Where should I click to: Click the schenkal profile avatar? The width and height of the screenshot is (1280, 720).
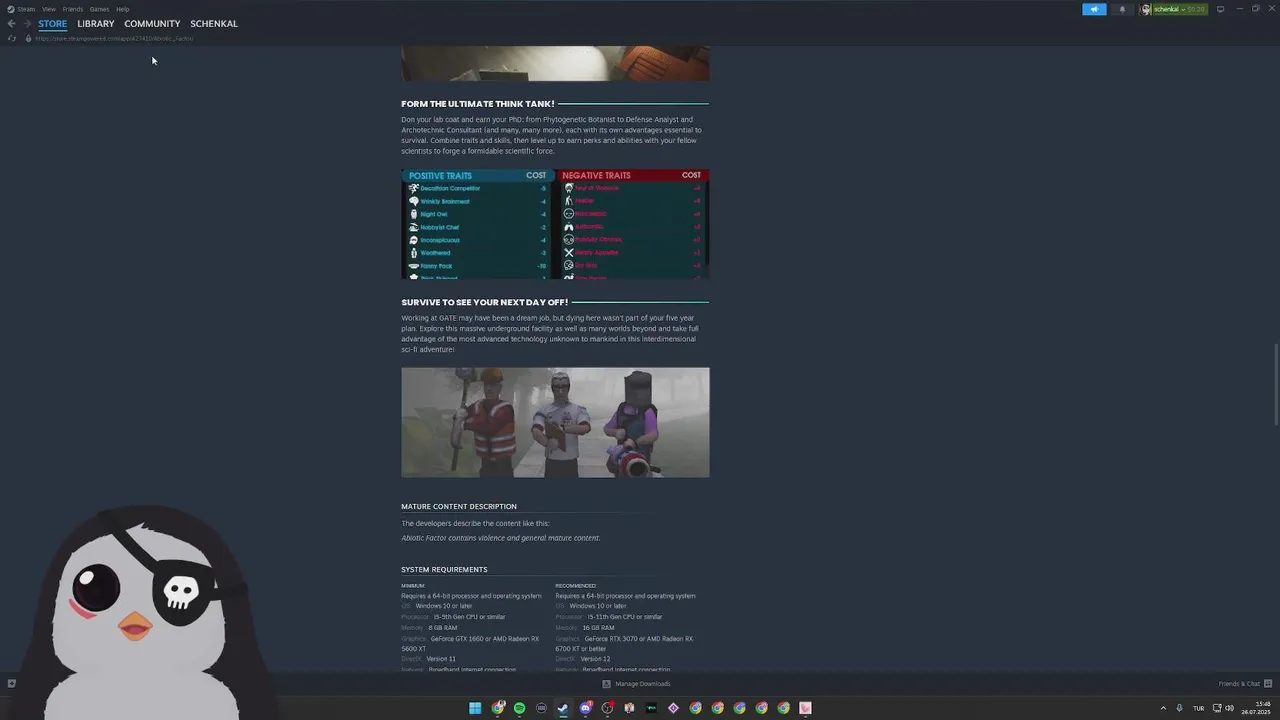point(1146,9)
